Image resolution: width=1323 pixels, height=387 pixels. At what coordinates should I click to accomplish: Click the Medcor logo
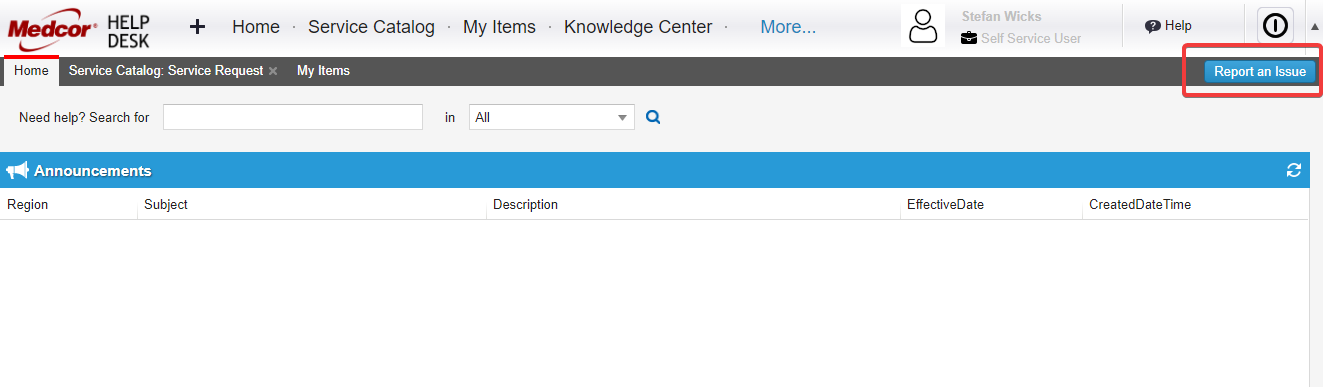click(x=52, y=29)
